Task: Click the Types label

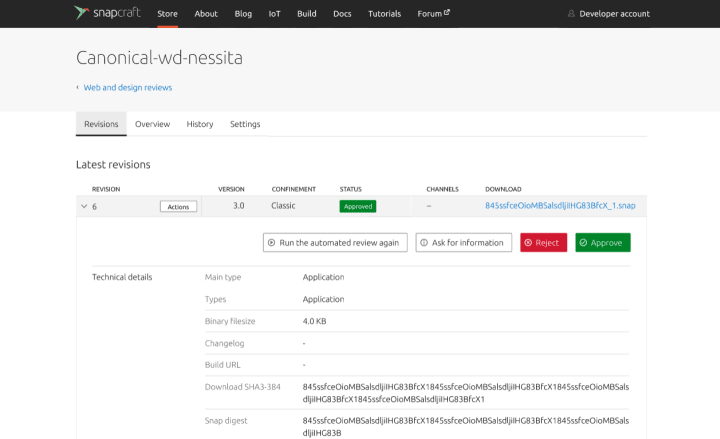Action: pos(215,299)
